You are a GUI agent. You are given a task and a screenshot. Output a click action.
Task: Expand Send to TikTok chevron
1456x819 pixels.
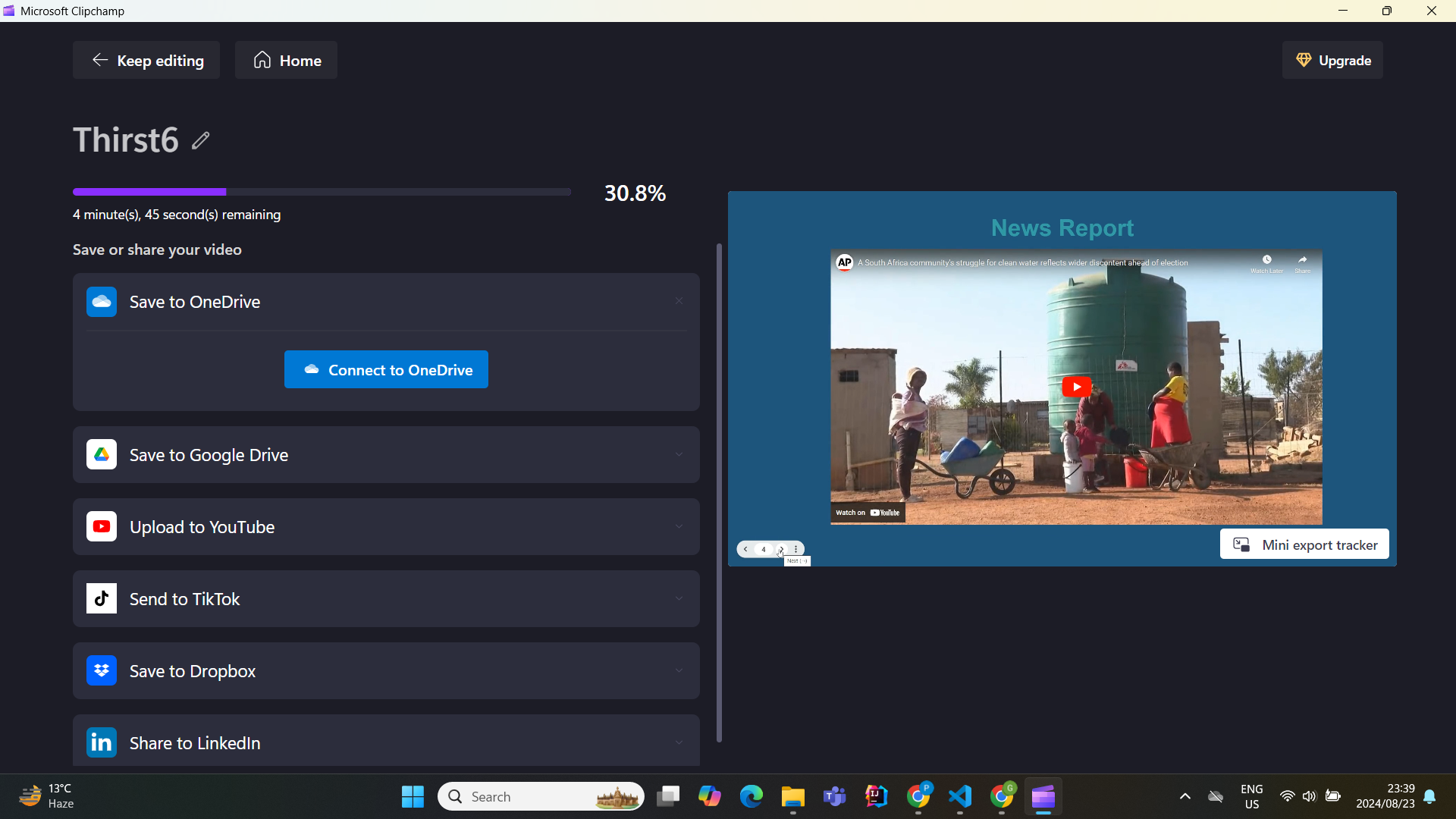(x=679, y=599)
